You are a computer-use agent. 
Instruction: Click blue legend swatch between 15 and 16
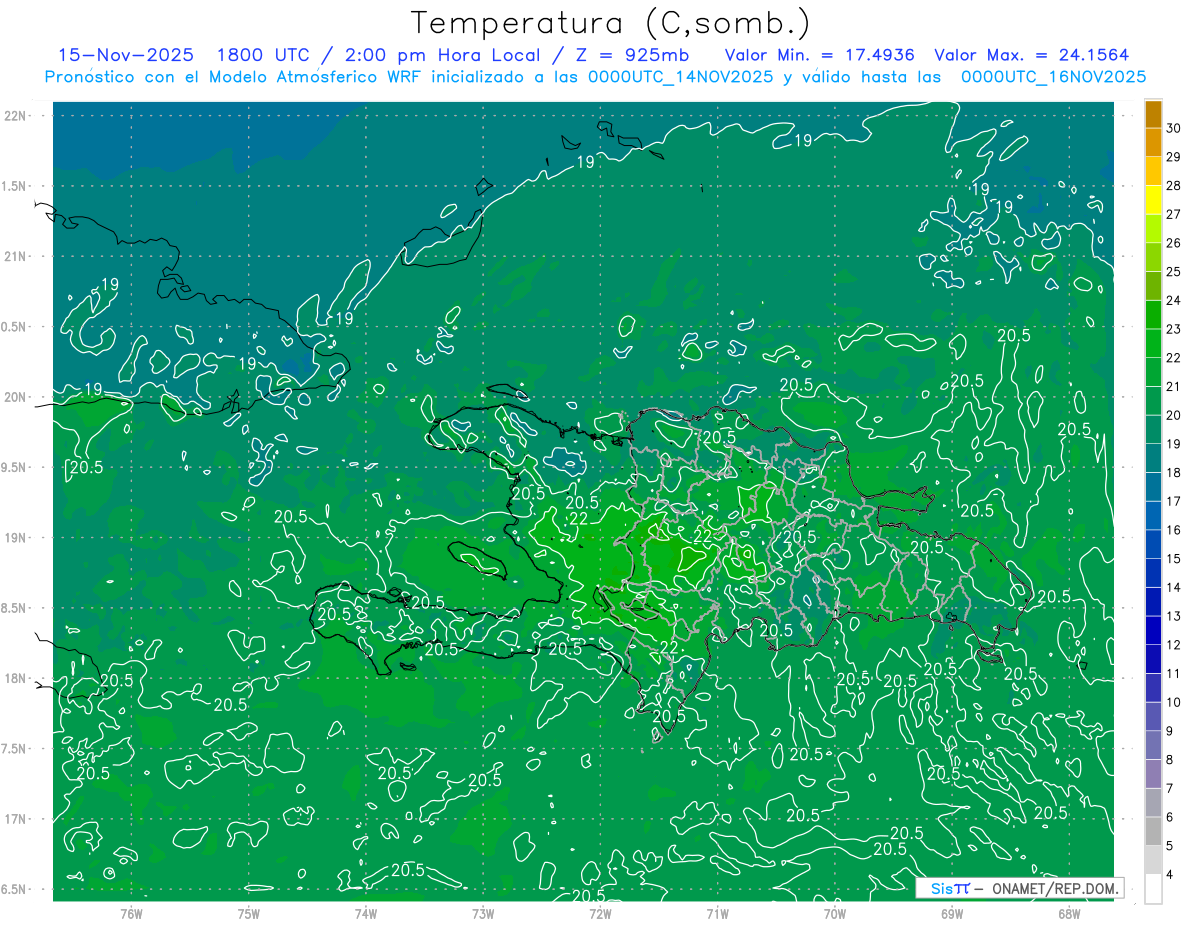pyautogui.click(x=1153, y=545)
